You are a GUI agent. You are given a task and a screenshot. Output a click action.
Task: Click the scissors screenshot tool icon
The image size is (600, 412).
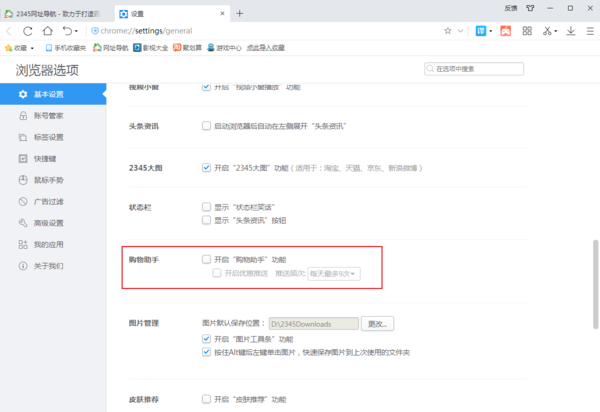tap(548, 30)
